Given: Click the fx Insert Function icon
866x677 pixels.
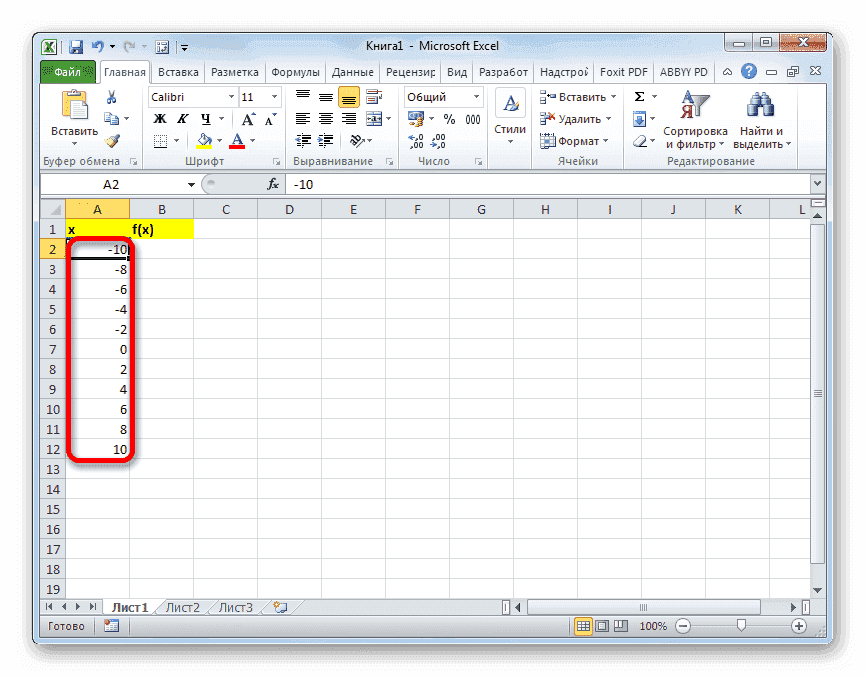Looking at the screenshot, I should click(272, 184).
